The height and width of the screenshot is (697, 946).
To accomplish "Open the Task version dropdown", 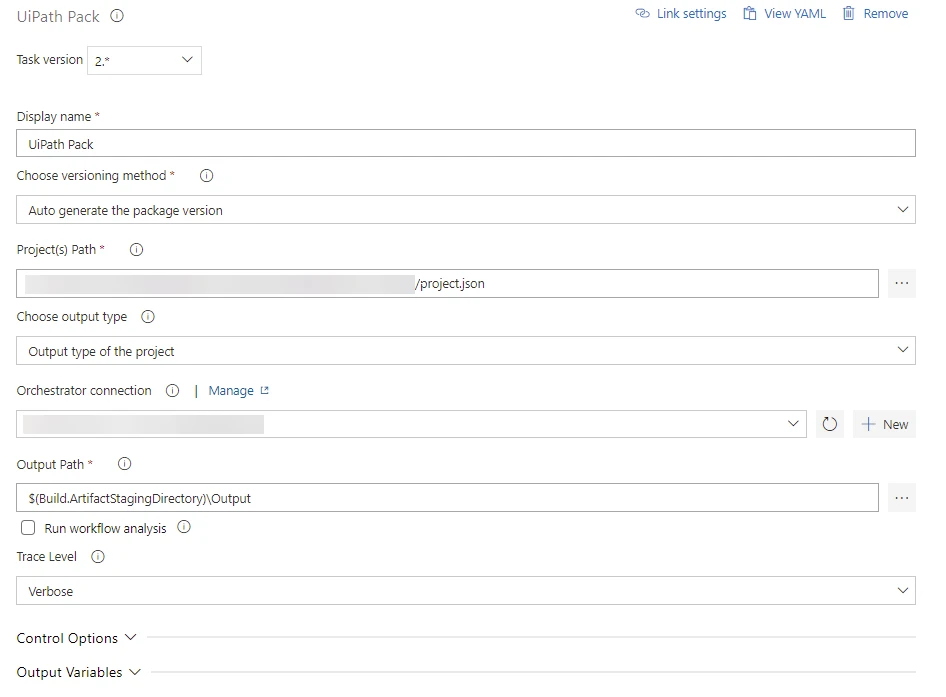I will pos(144,60).
